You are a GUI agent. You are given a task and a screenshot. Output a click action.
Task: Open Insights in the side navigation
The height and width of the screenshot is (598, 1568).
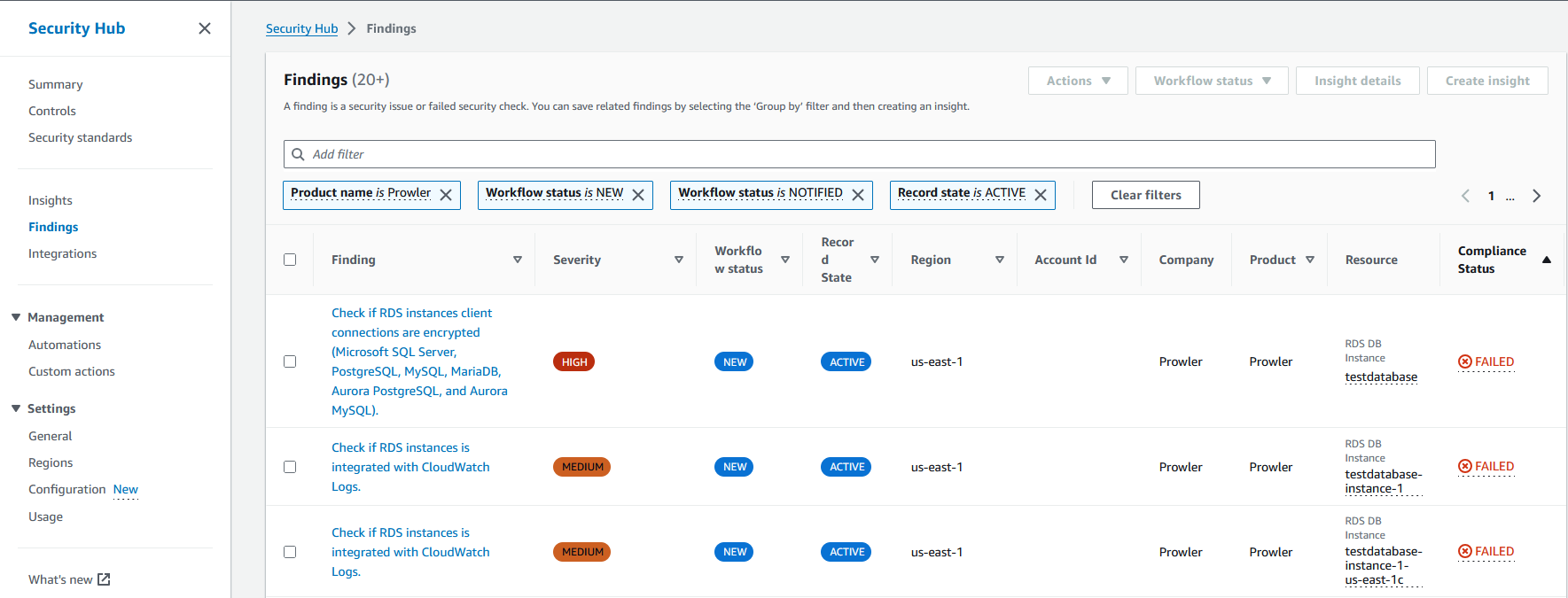coord(51,200)
